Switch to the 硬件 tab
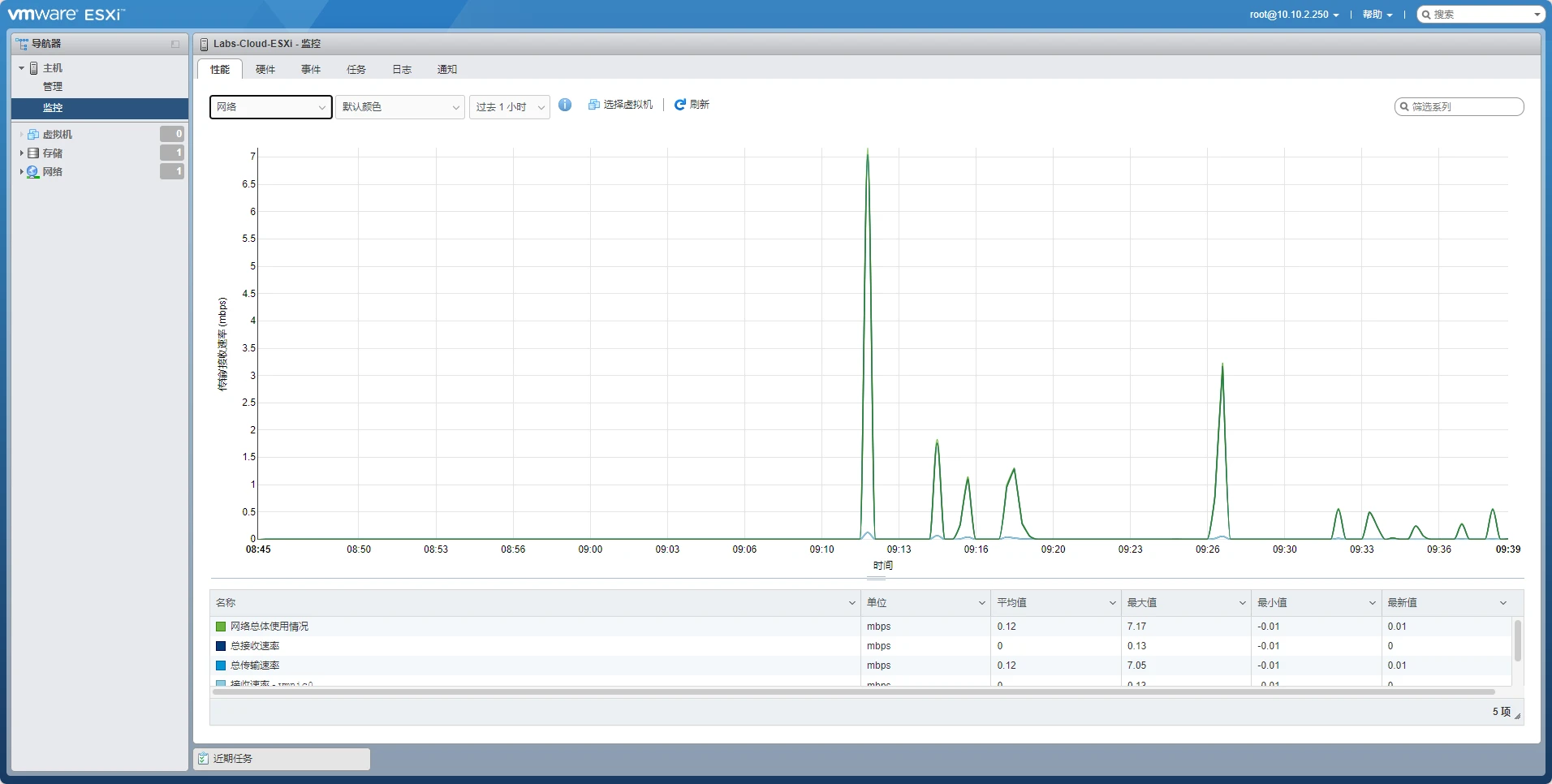1552x784 pixels. tap(265, 70)
